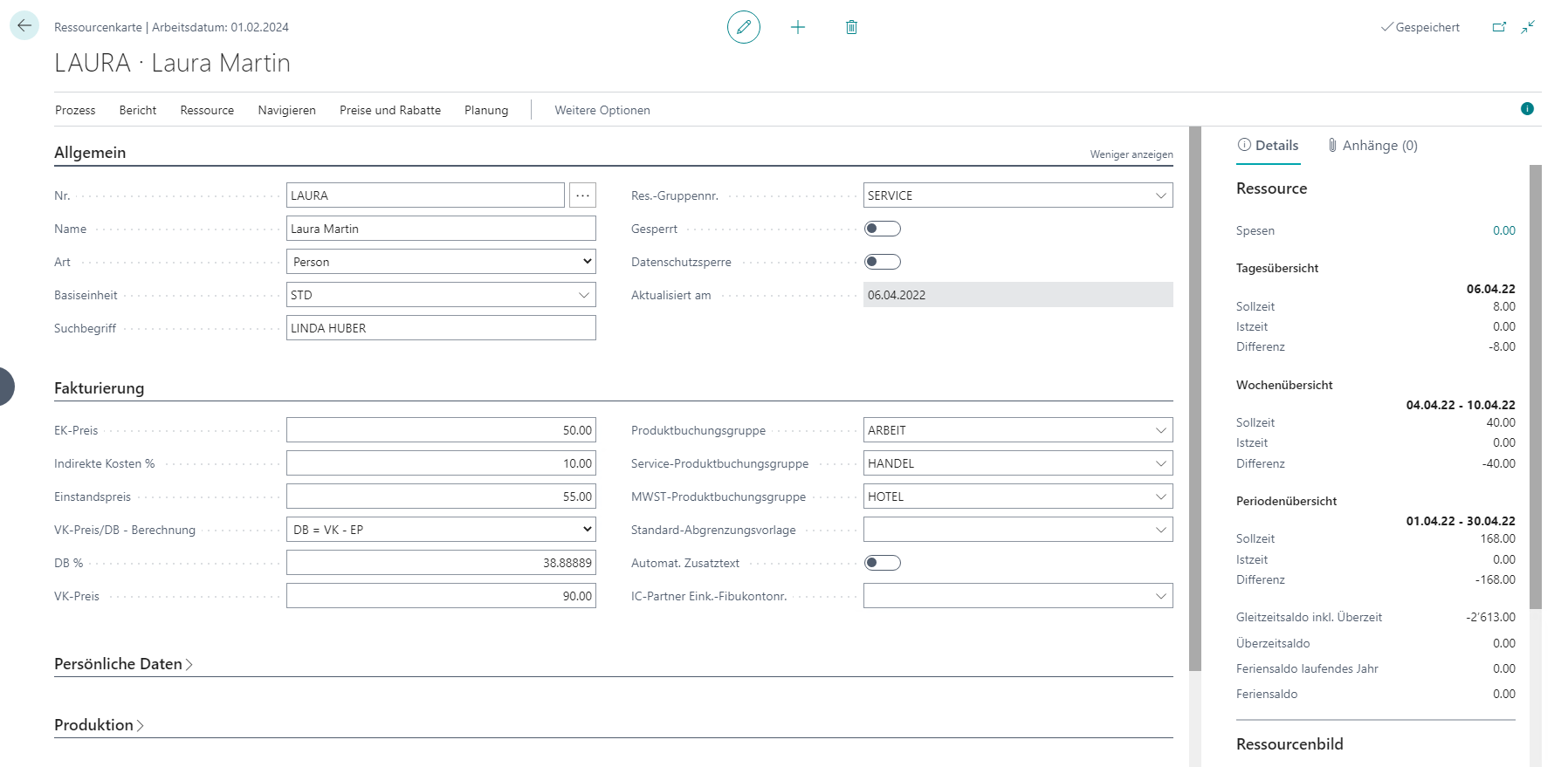Click the Nr. input field
The height and width of the screenshot is (767, 1568).
(425, 195)
